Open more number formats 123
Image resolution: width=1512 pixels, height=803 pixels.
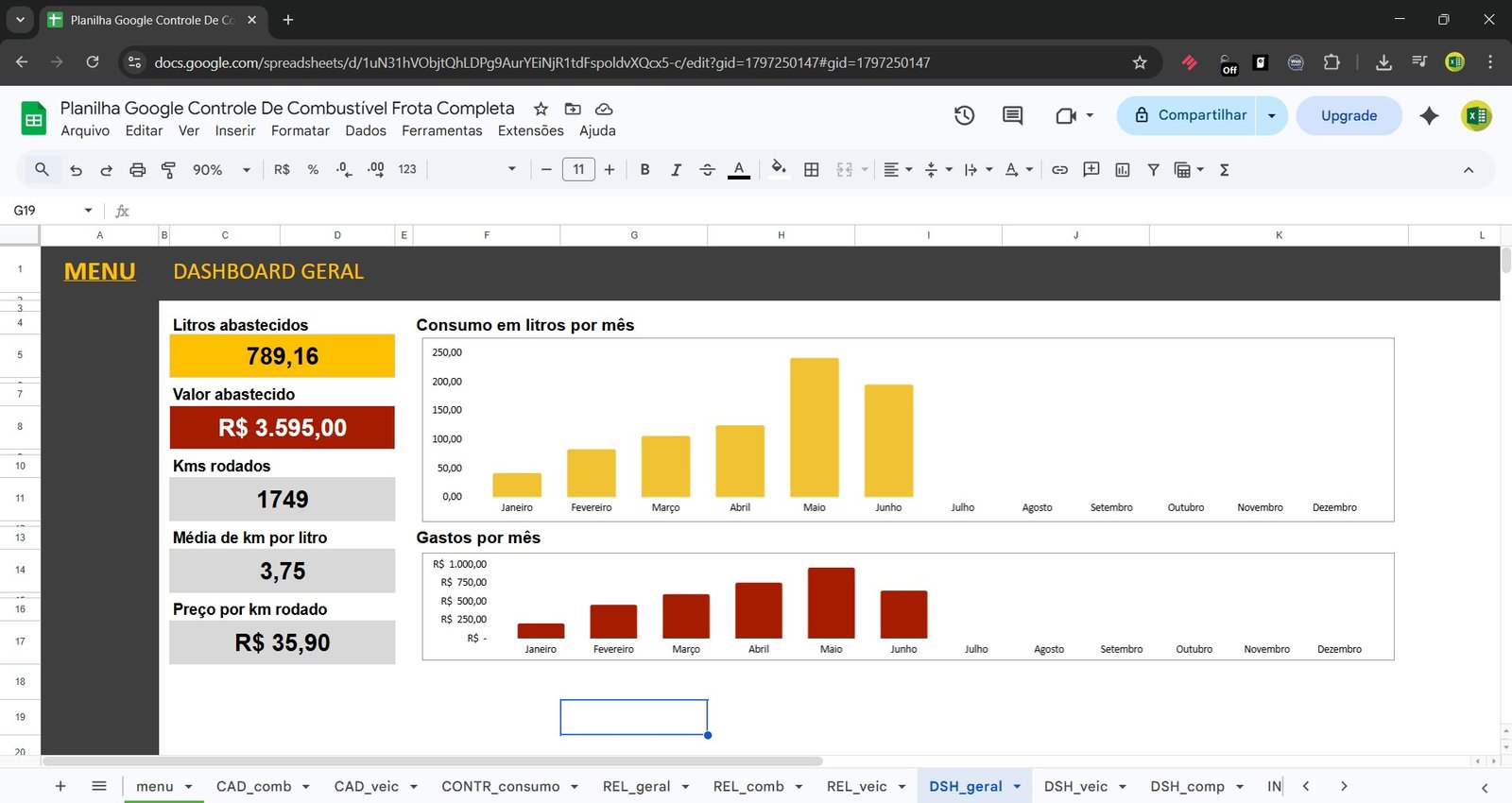407,170
